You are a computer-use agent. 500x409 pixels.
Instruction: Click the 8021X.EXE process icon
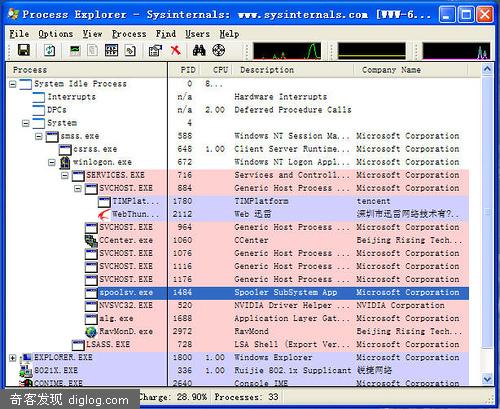click(26, 371)
